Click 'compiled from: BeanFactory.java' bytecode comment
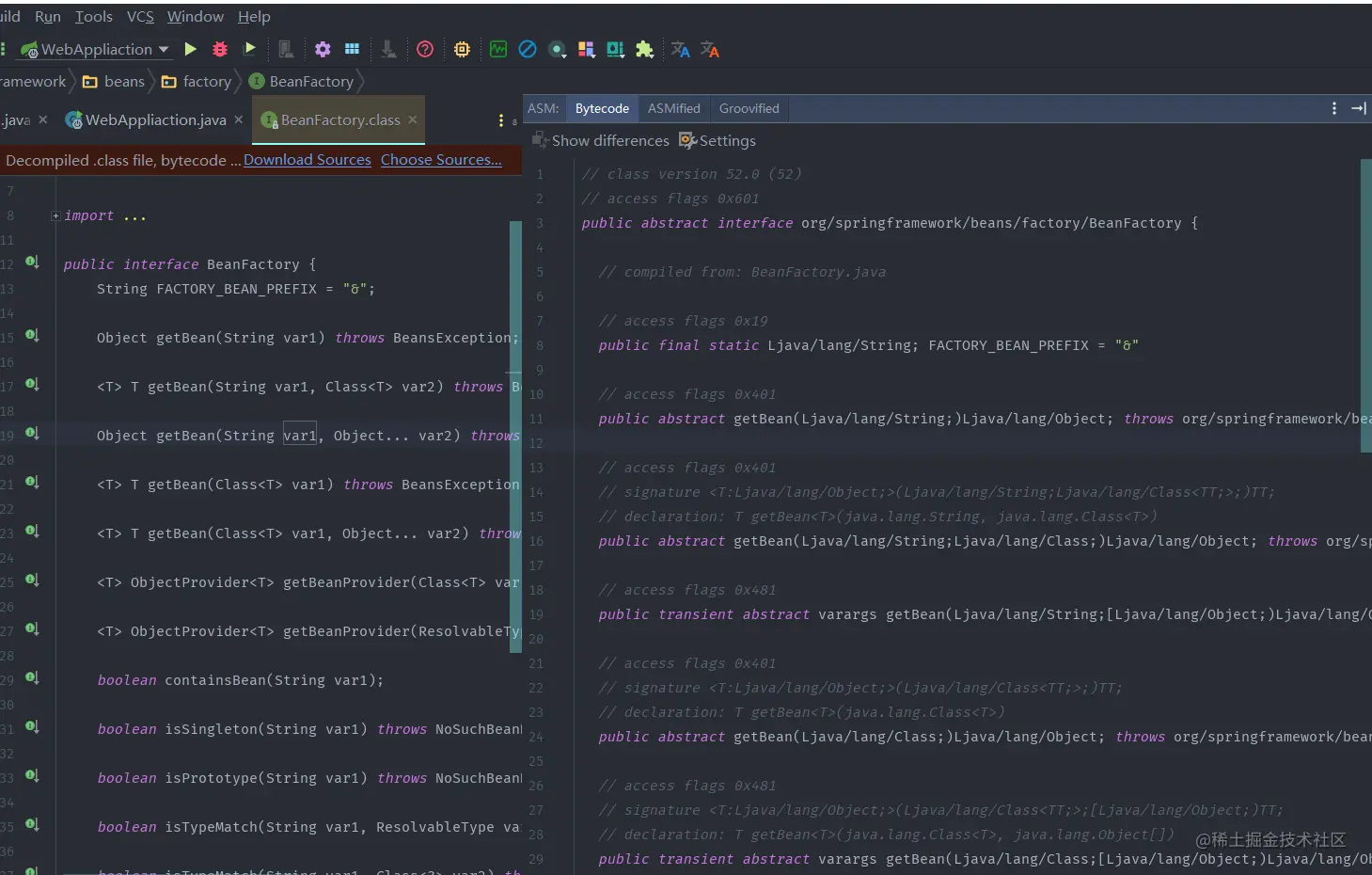 click(x=742, y=272)
